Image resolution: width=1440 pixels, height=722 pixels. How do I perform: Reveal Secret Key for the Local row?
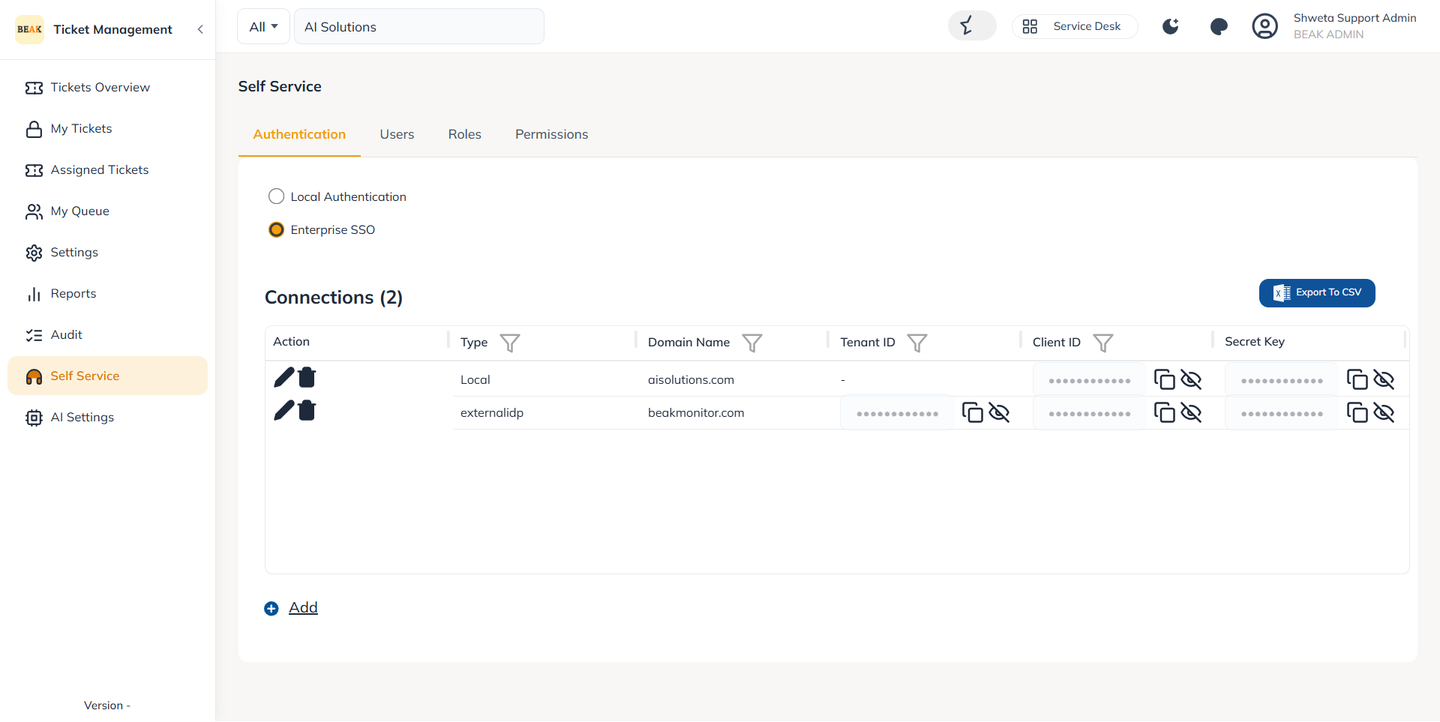pos(1384,379)
